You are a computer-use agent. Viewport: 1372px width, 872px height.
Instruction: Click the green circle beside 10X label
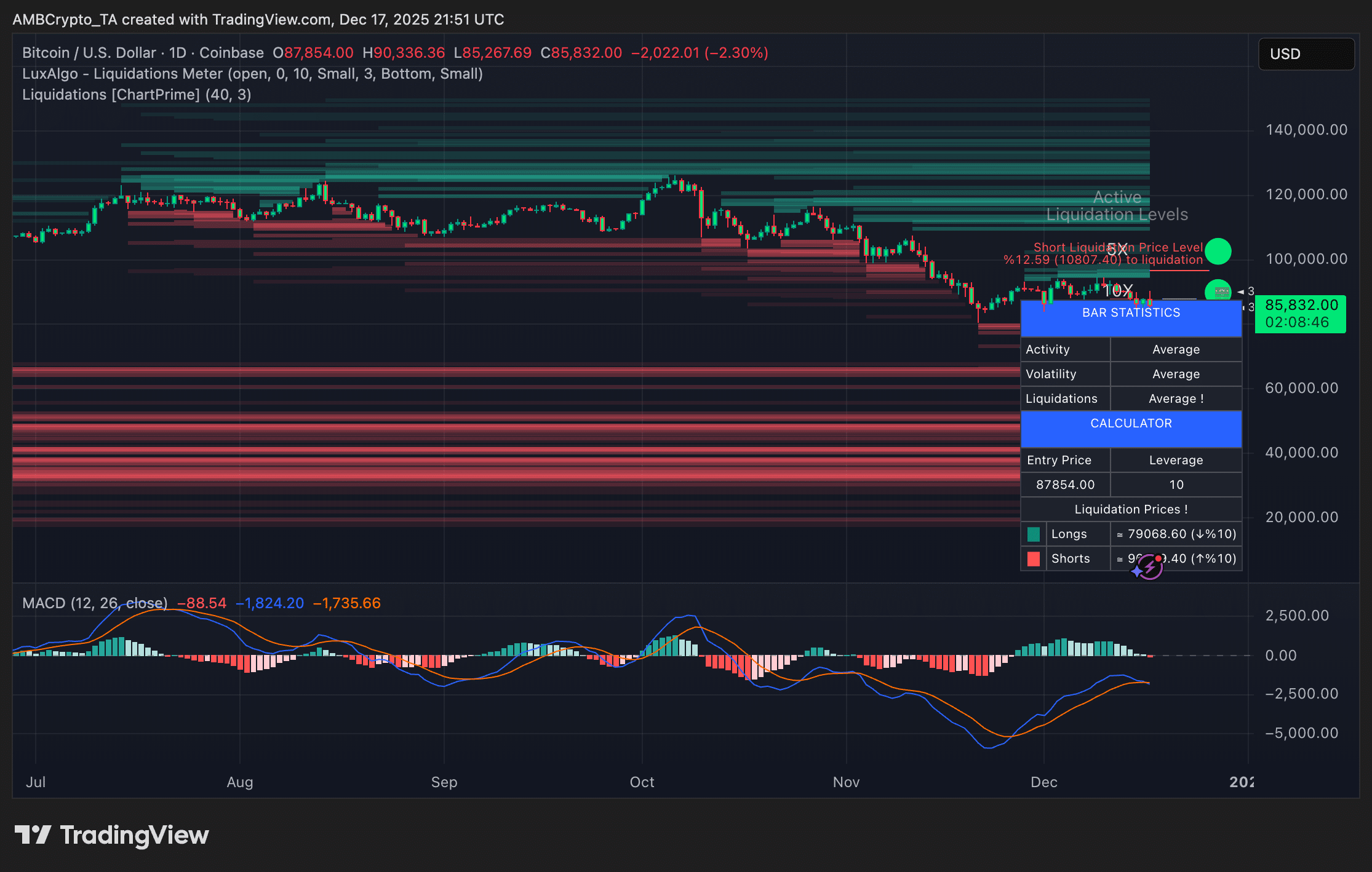pyautogui.click(x=1218, y=291)
